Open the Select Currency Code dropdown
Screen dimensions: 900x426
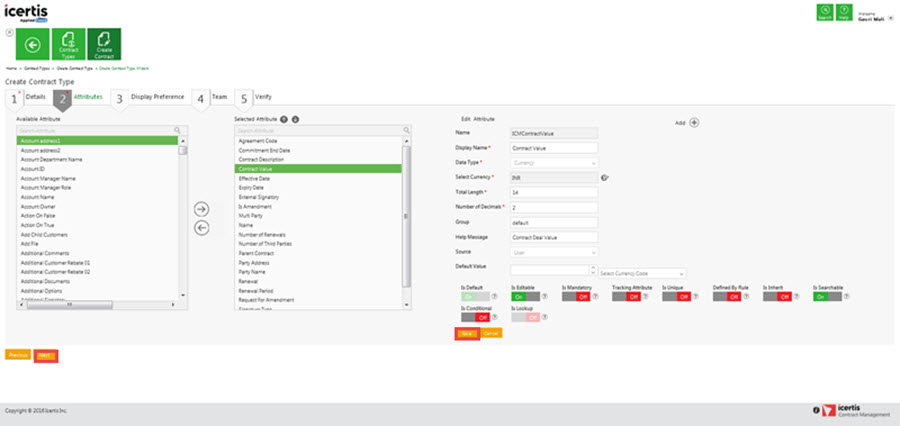click(x=642, y=273)
